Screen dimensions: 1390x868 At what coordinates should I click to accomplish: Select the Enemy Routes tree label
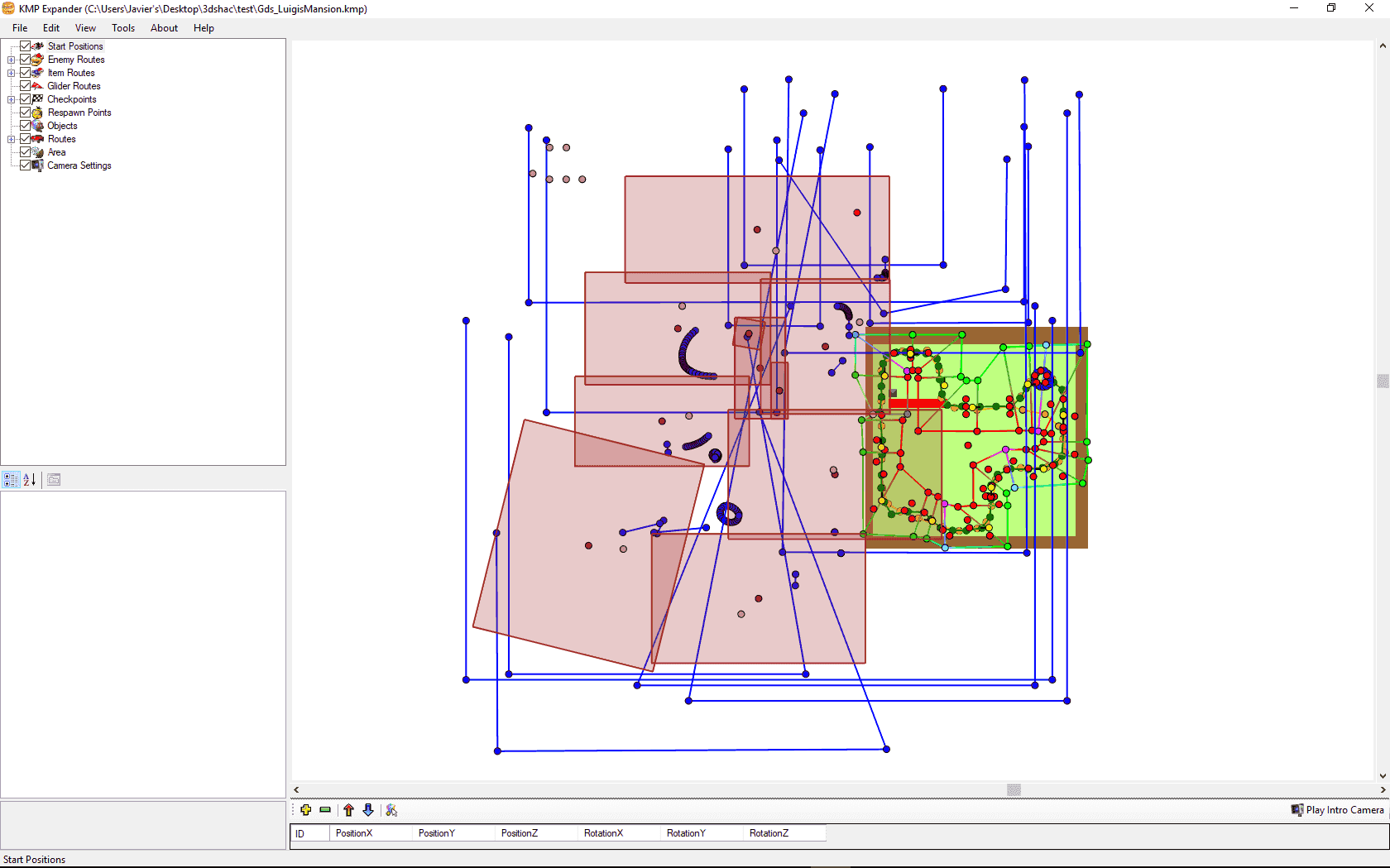tap(76, 60)
